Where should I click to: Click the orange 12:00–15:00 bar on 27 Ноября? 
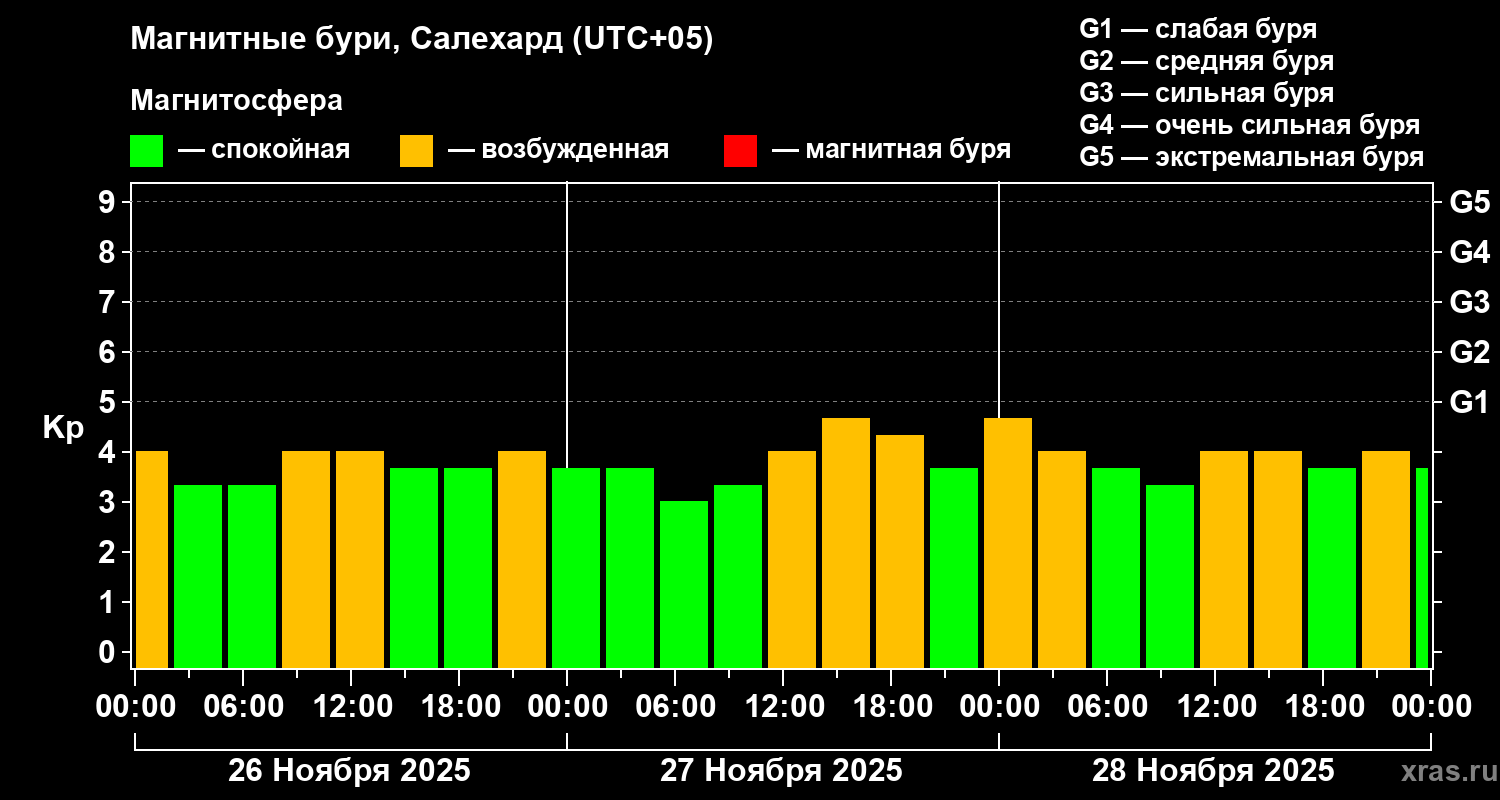point(792,559)
